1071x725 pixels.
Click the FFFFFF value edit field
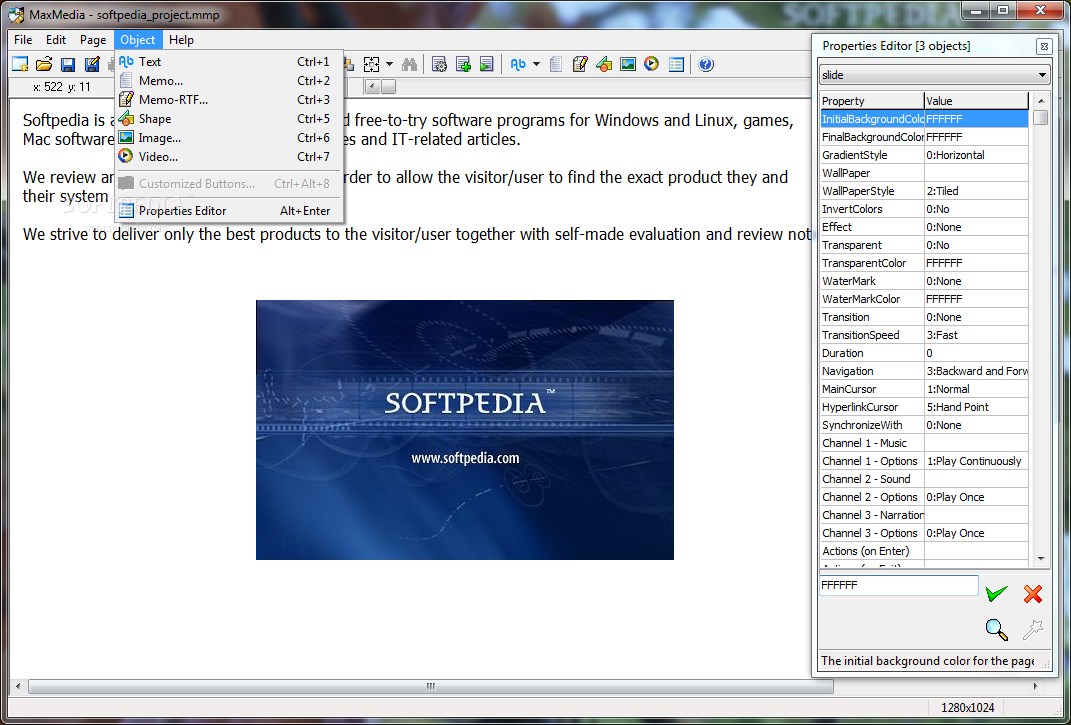(x=899, y=586)
